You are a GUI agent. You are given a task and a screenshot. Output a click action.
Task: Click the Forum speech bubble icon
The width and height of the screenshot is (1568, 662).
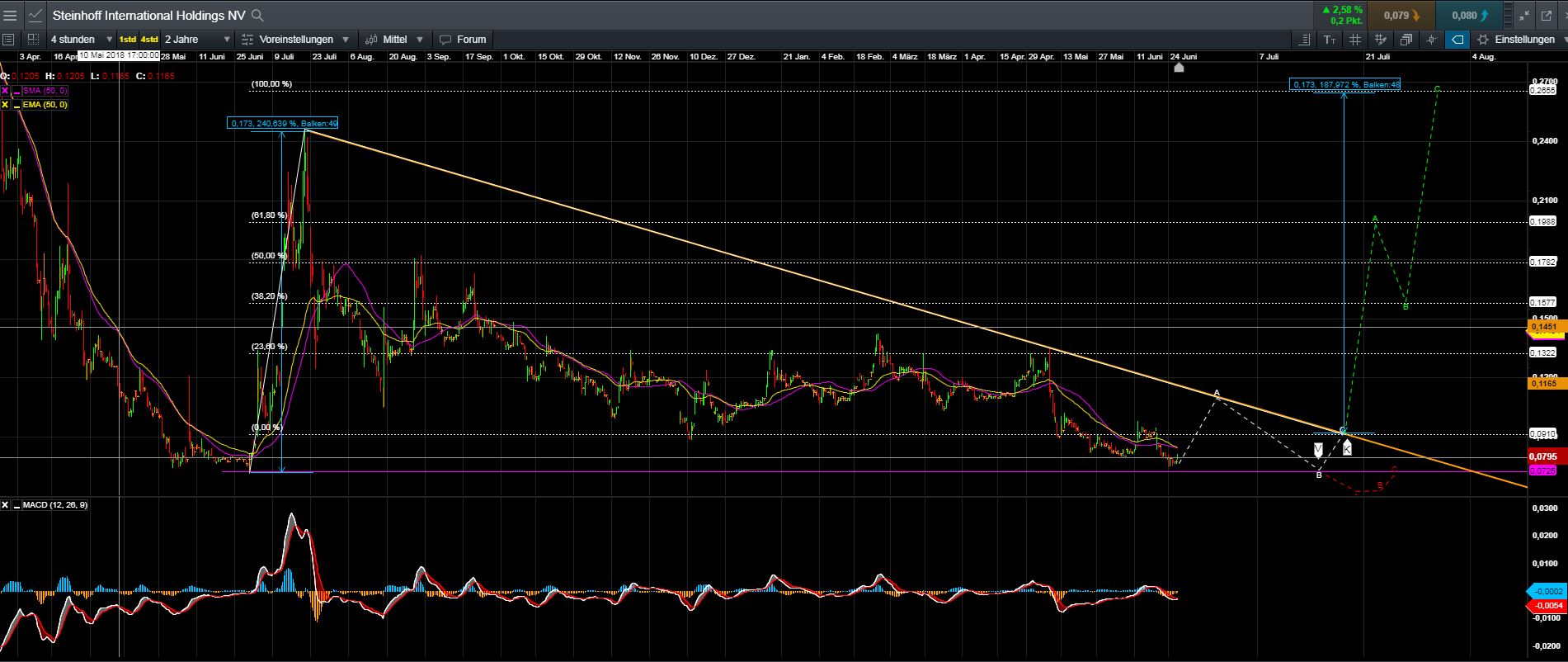[445, 40]
